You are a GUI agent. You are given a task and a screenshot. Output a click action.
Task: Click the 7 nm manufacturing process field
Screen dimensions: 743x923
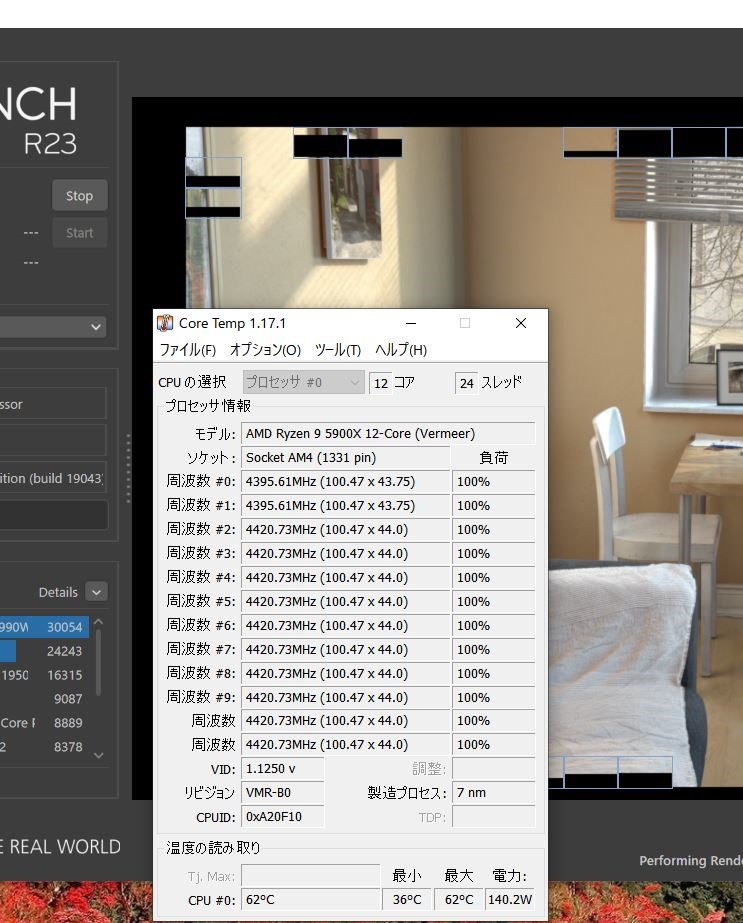pyautogui.click(x=493, y=793)
